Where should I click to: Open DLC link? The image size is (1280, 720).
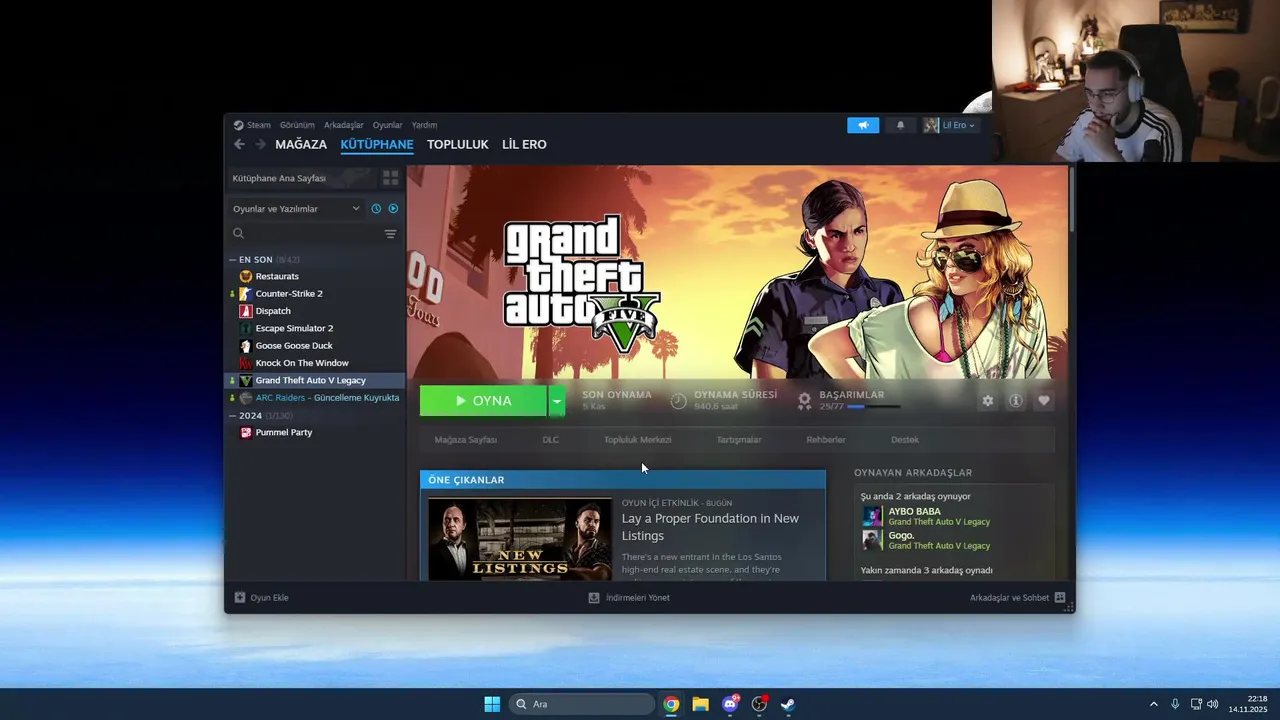(x=551, y=440)
